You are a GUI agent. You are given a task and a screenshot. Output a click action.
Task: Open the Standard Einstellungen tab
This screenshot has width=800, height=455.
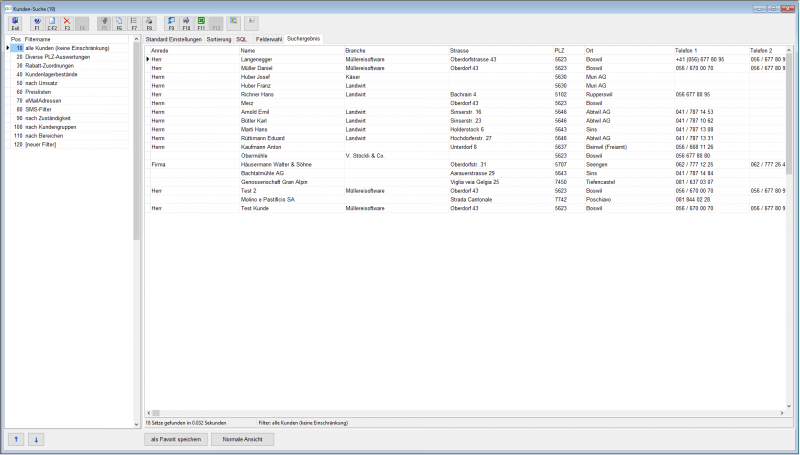pyautogui.click(x=173, y=39)
